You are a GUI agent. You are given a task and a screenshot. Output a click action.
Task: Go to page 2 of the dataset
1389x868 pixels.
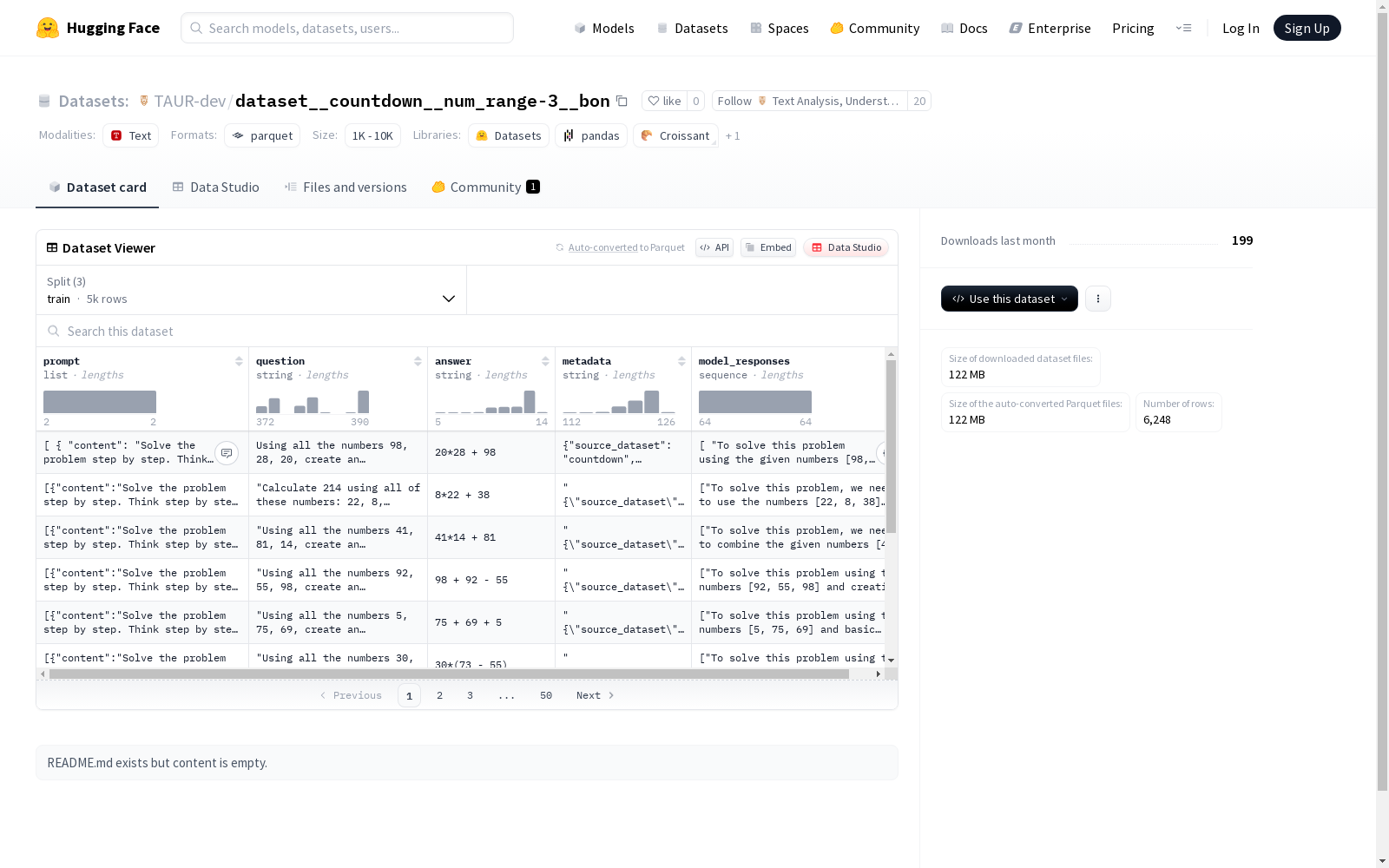[440, 695]
